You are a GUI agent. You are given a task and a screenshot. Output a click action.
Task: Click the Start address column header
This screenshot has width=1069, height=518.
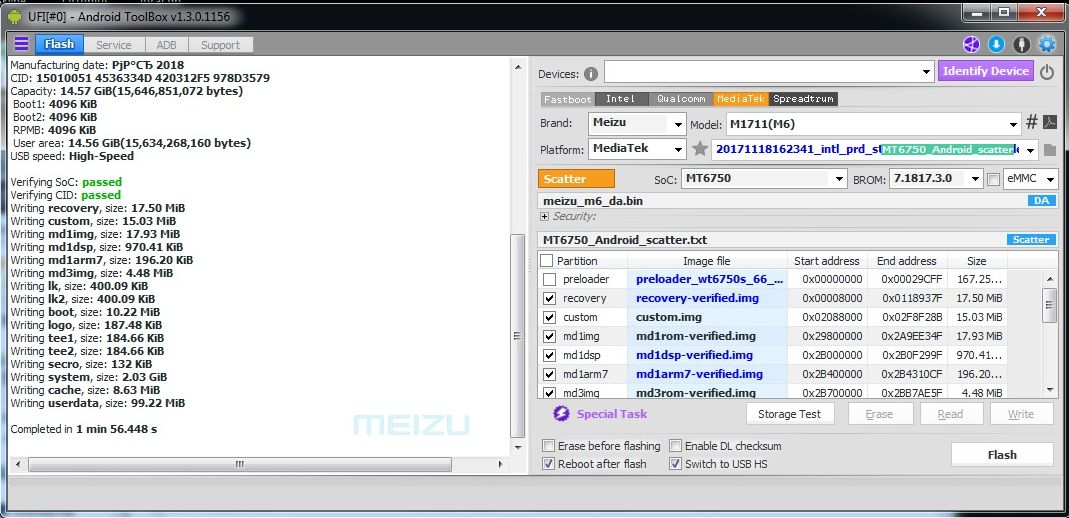point(826,261)
